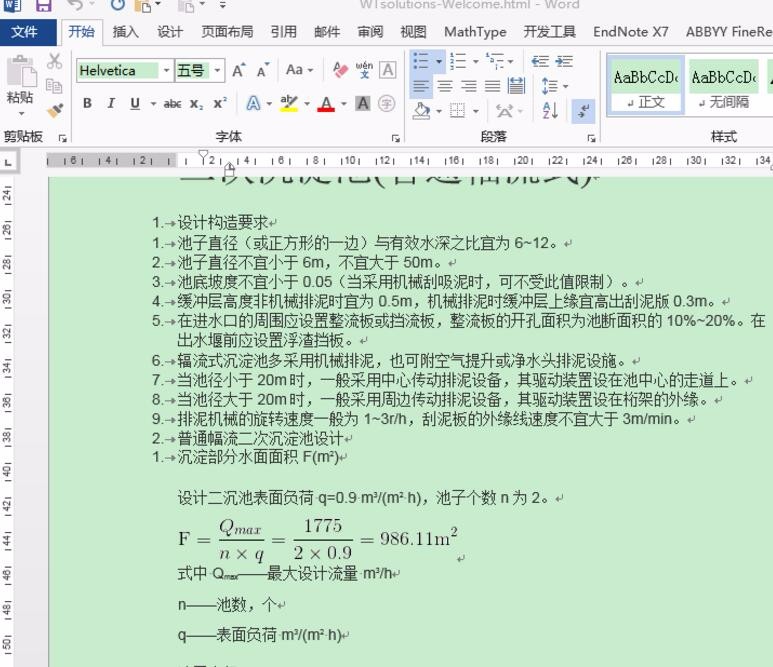Apply yellow text highlight color

click(289, 104)
